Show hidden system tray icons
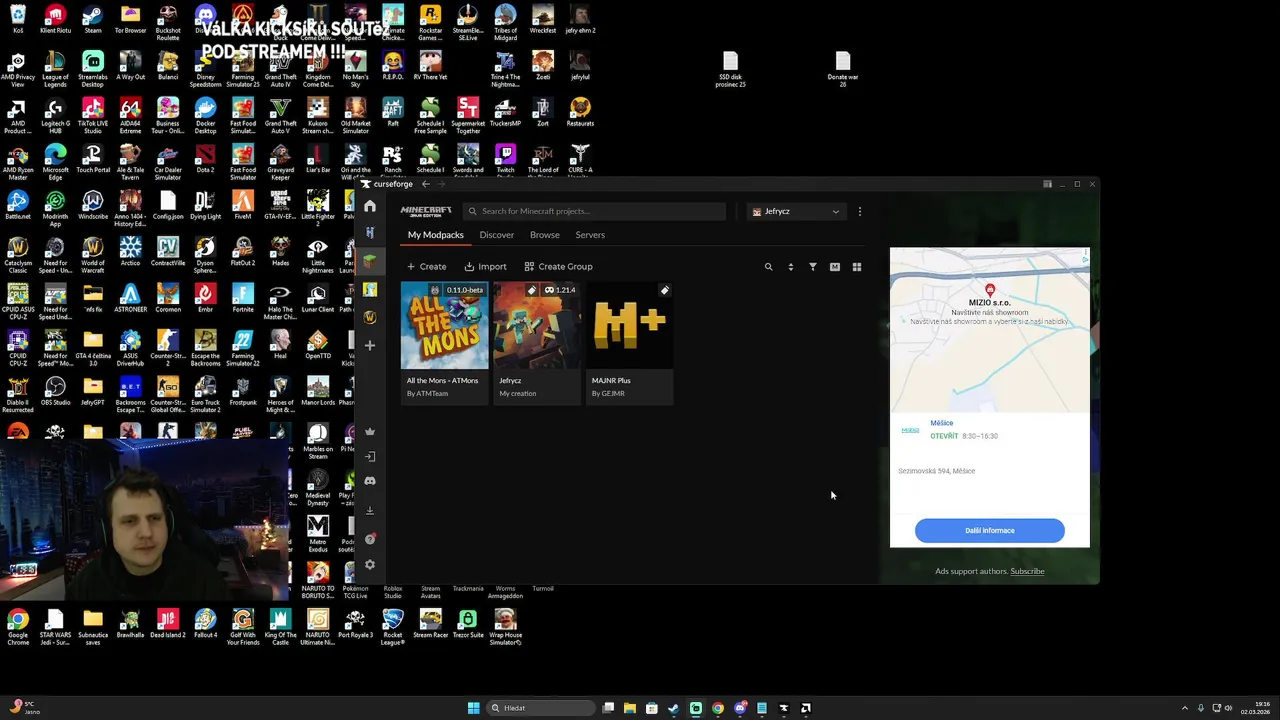Viewport: 1280px width, 720px height. (x=1185, y=708)
